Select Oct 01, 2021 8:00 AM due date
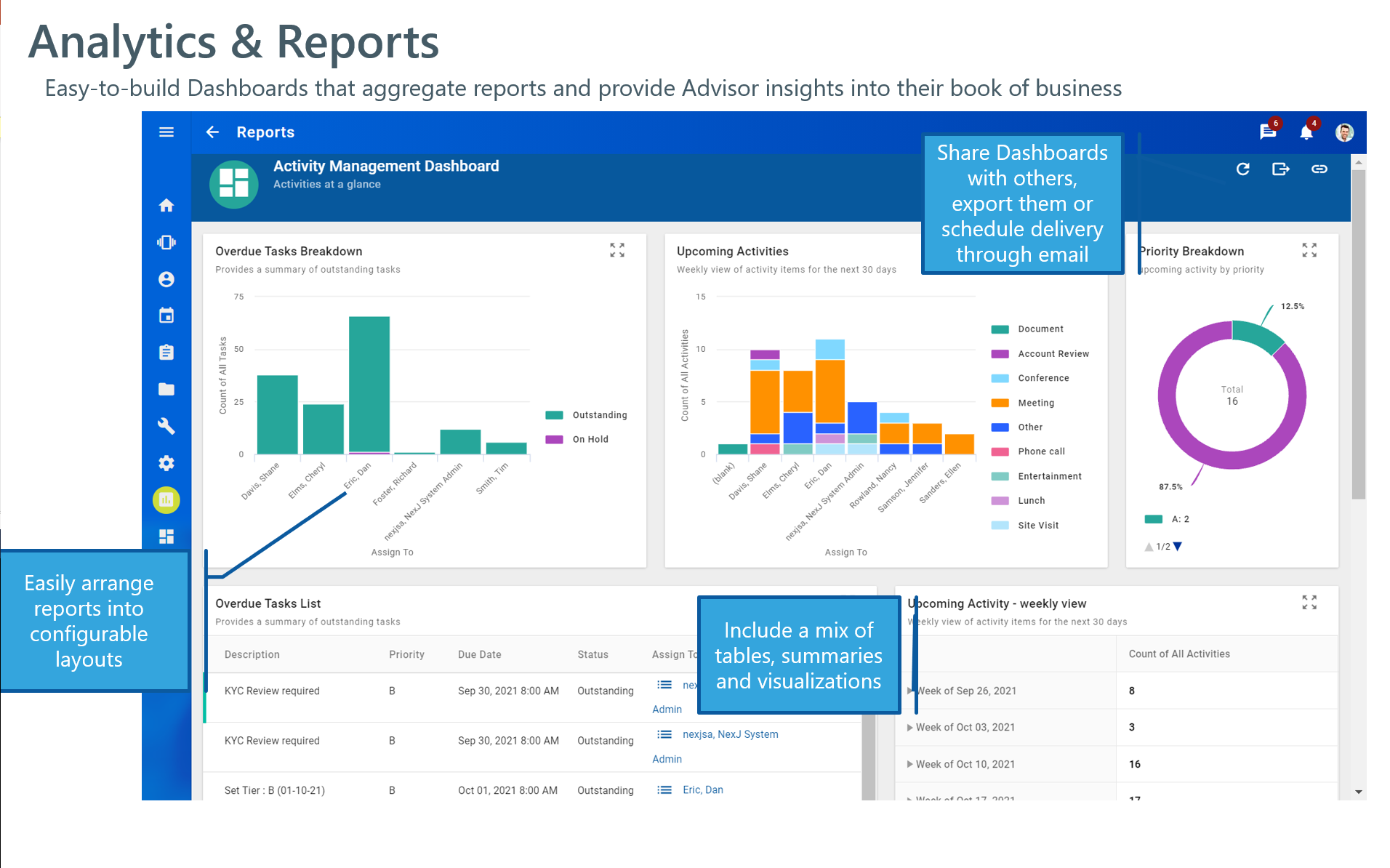This screenshot has width=1390, height=868. [507, 790]
